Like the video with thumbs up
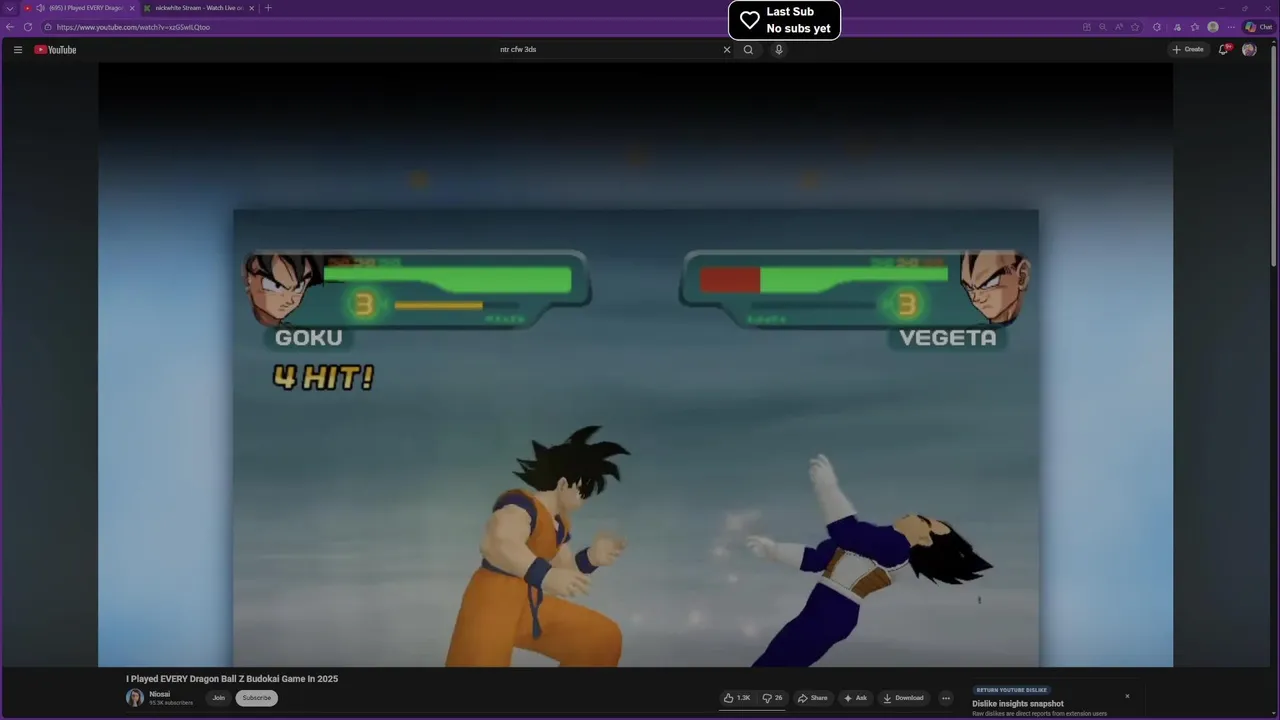The width and height of the screenshot is (1280, 720). pos(737,698)
